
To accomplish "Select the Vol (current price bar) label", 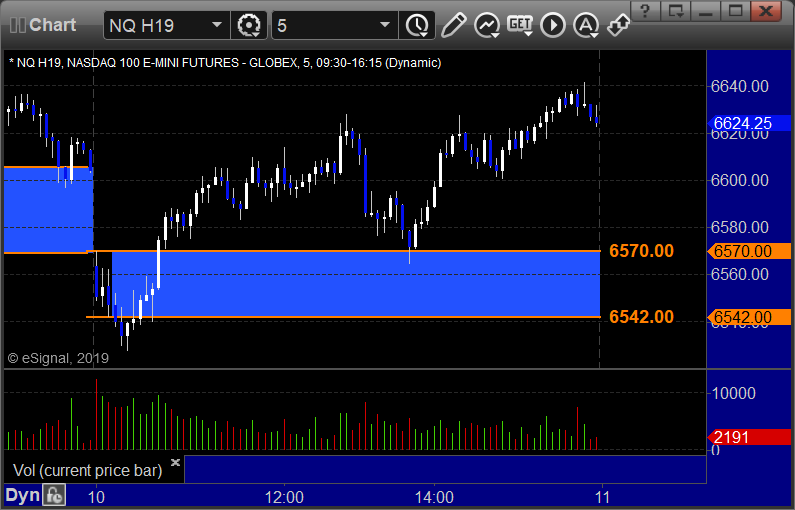I will (x=88, y=470).
